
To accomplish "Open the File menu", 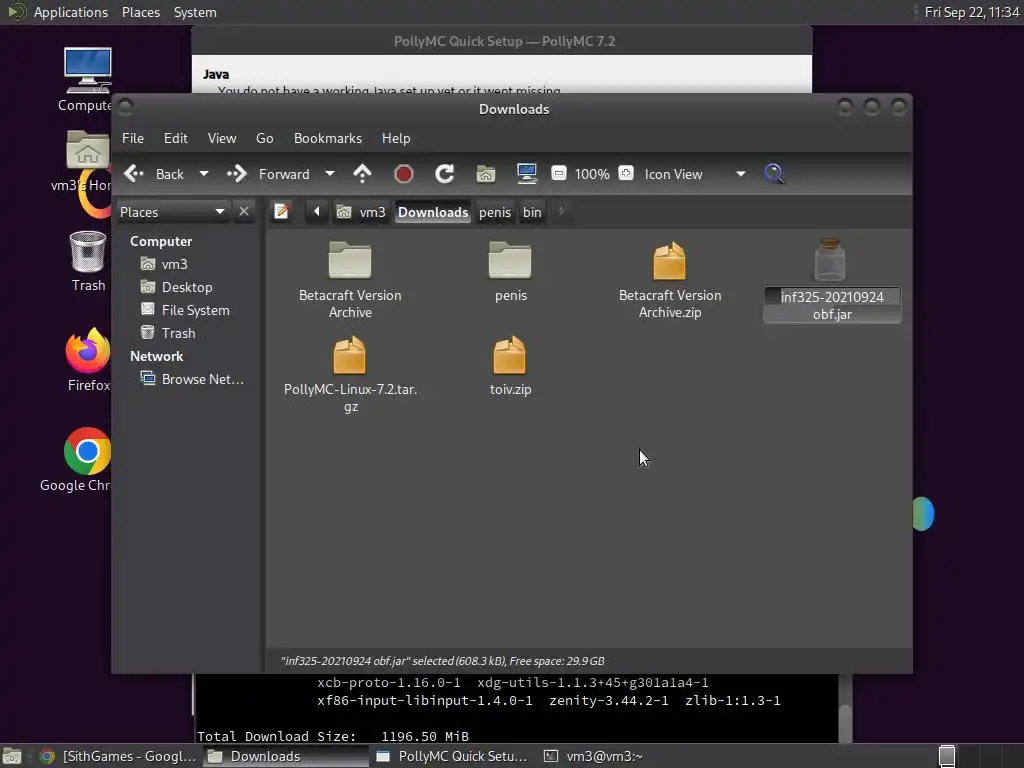I will [133, 138].
